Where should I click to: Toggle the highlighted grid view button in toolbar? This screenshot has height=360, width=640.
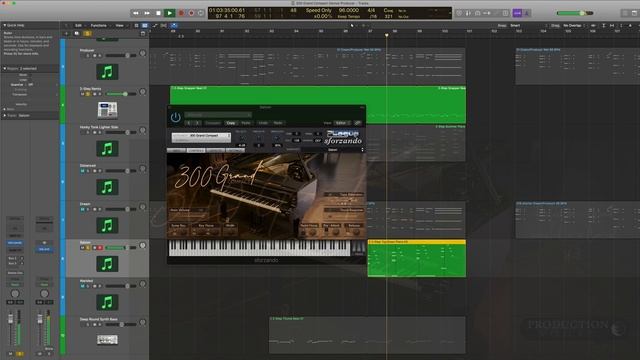(144, 25)
